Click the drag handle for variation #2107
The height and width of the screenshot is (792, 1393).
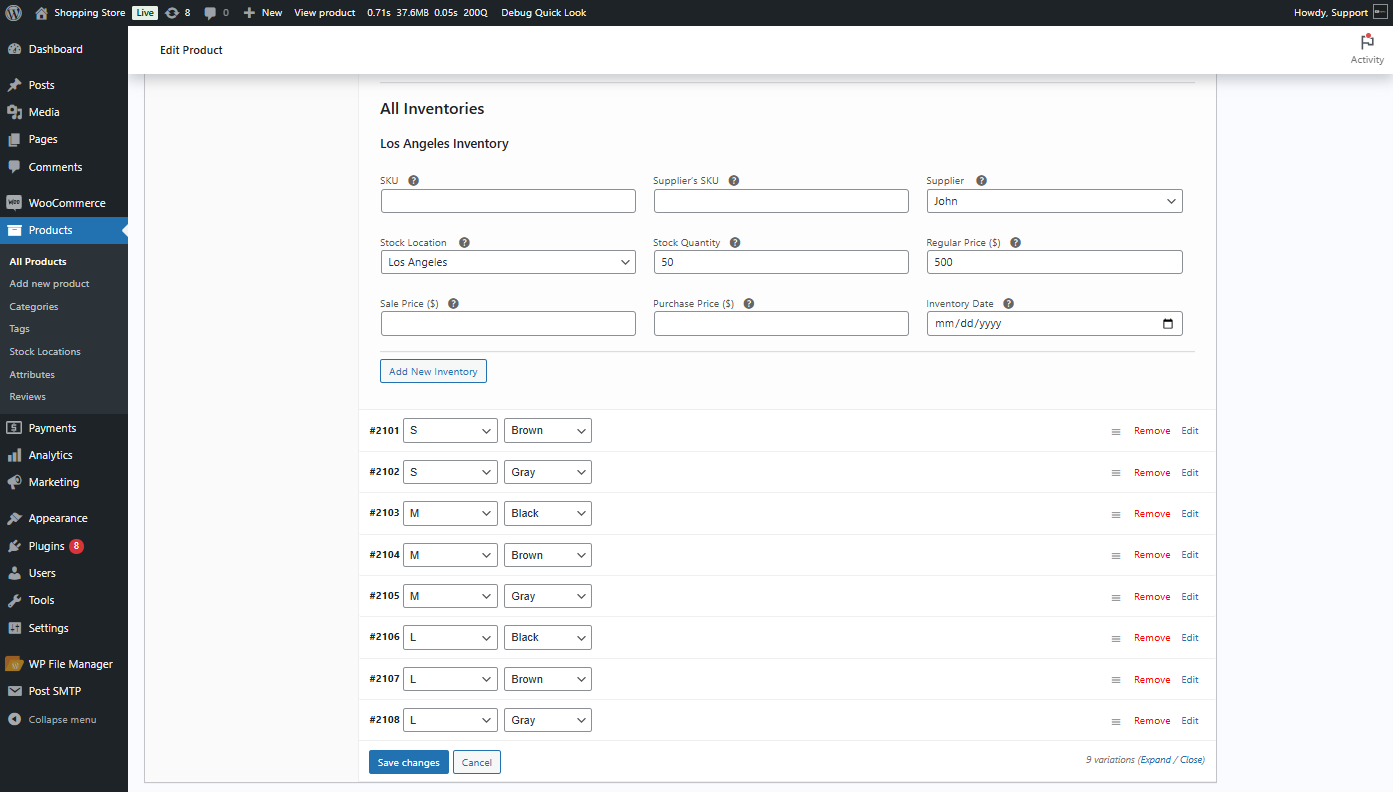tap(1116, 680)
